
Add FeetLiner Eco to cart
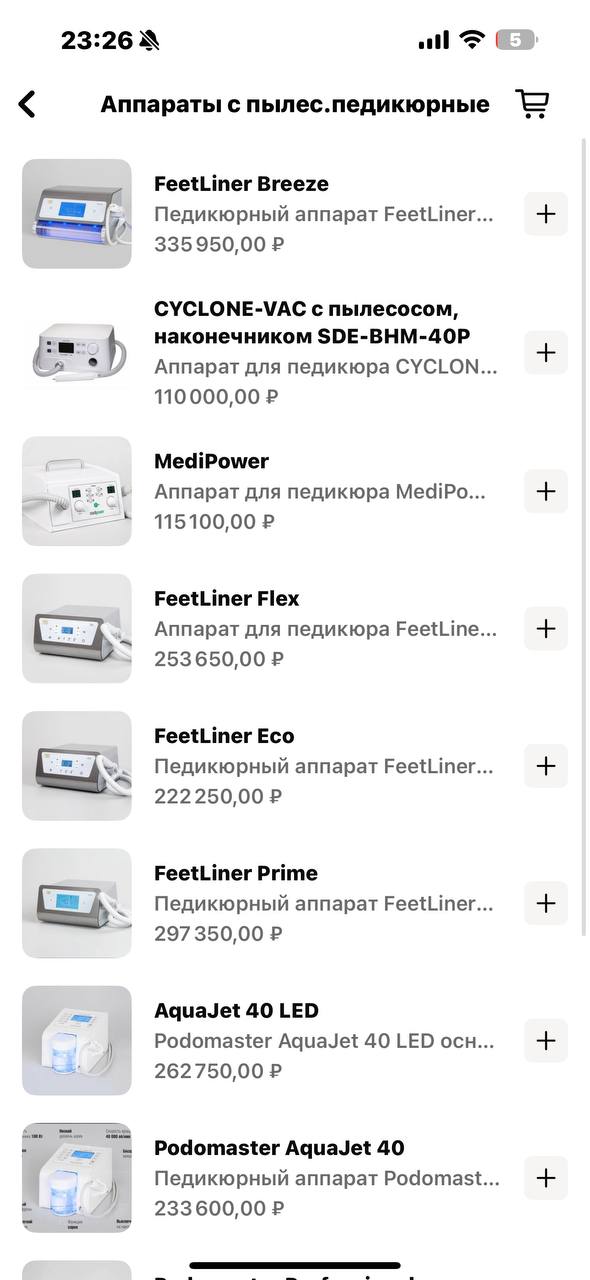tap(546, 766)
